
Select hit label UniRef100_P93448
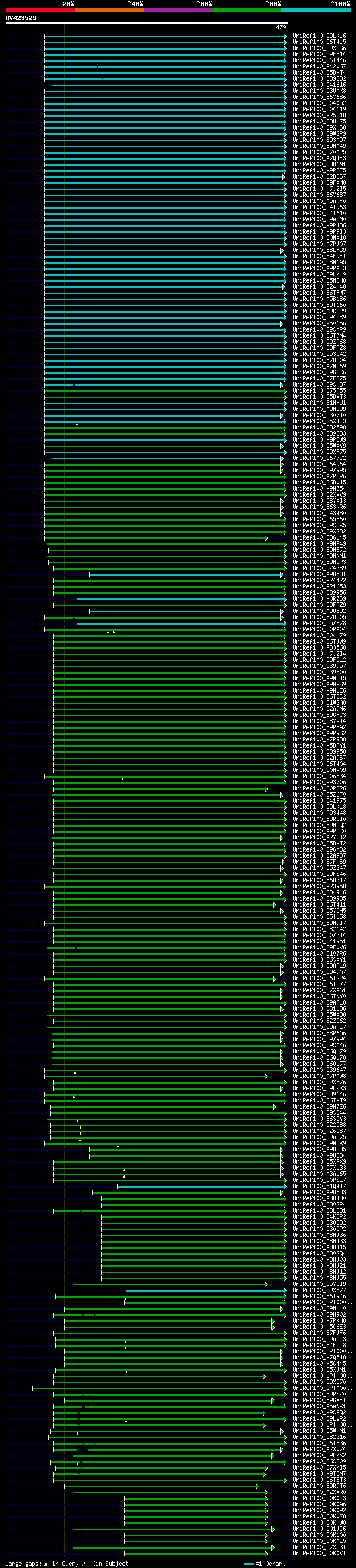[319, 813]
